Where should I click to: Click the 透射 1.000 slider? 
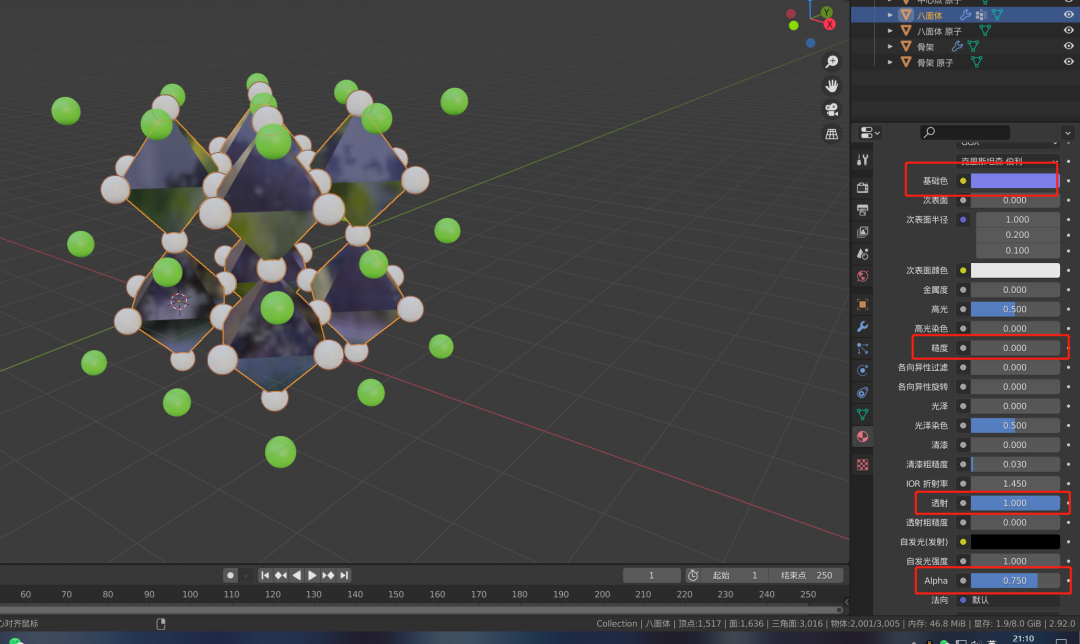point(1015,503)
